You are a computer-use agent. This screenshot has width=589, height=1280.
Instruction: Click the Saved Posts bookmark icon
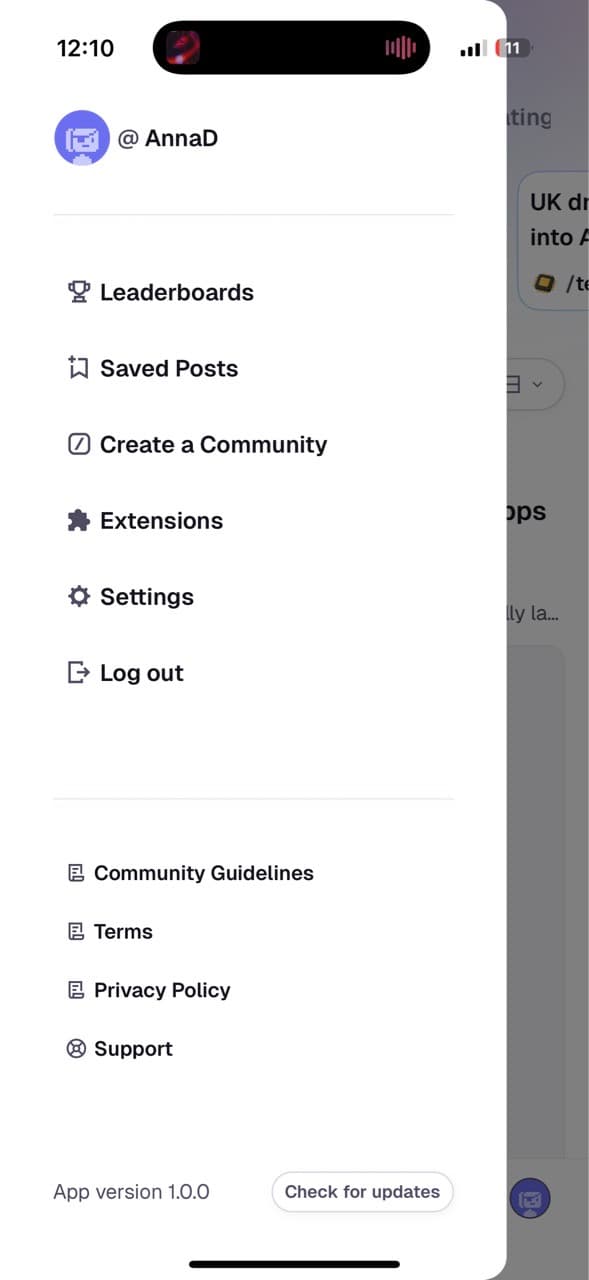79,368
